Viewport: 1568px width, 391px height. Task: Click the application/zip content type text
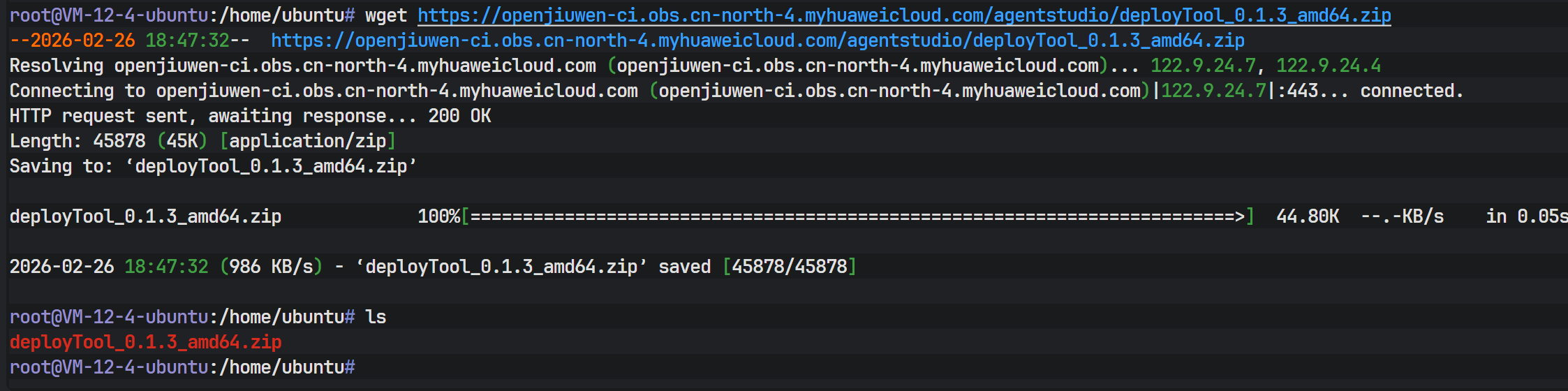point(307,141)
